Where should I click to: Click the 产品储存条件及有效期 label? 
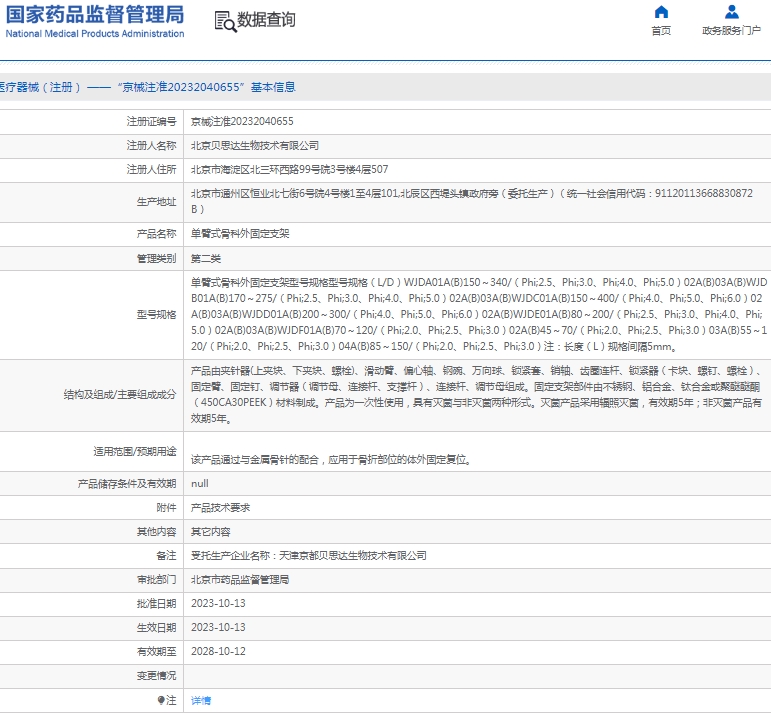coord(127,484)
